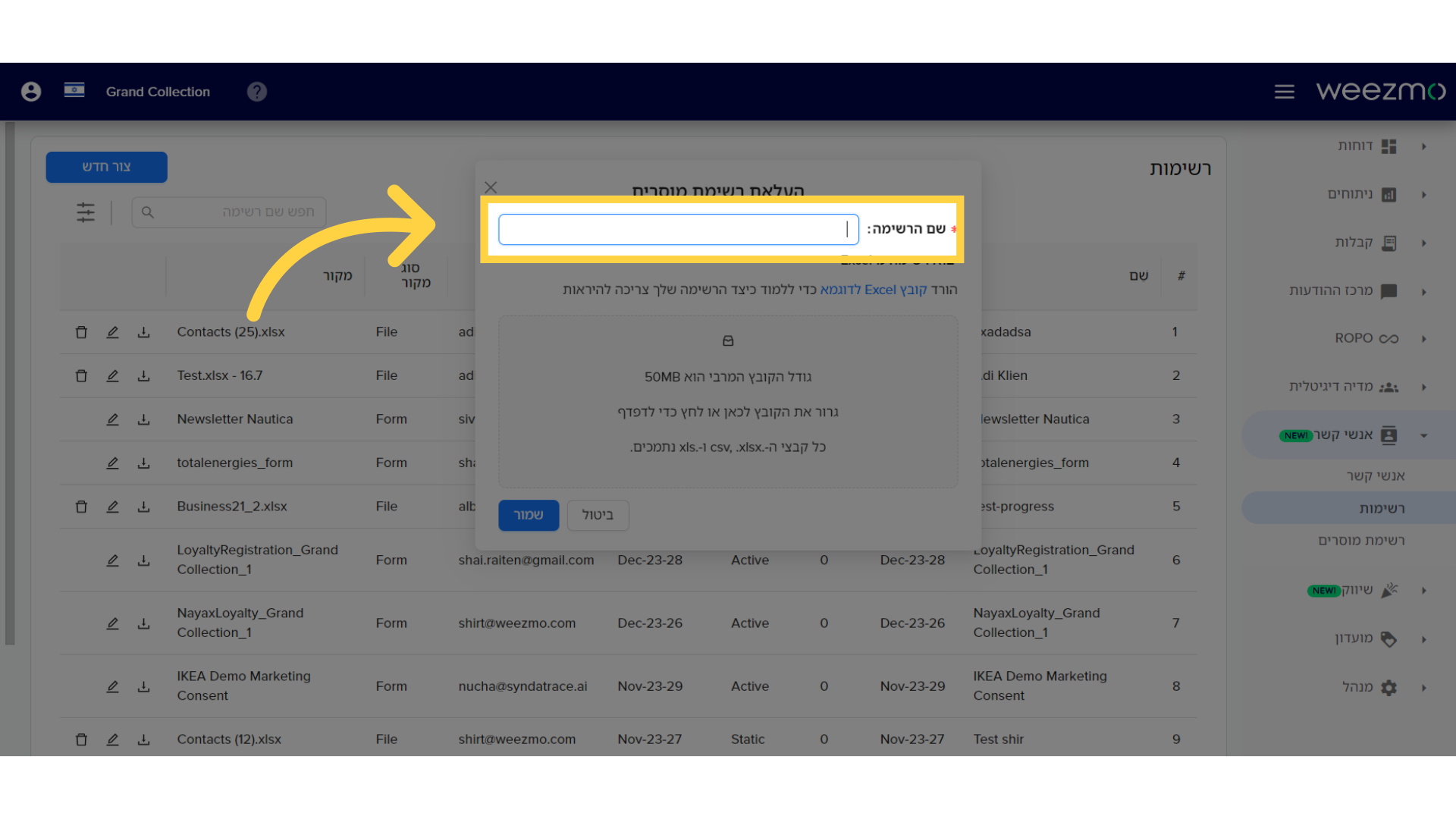Click the file upload icon in the dialog
The height and width of the screenshot is (819, 1456).
click(x=728, y=340)
